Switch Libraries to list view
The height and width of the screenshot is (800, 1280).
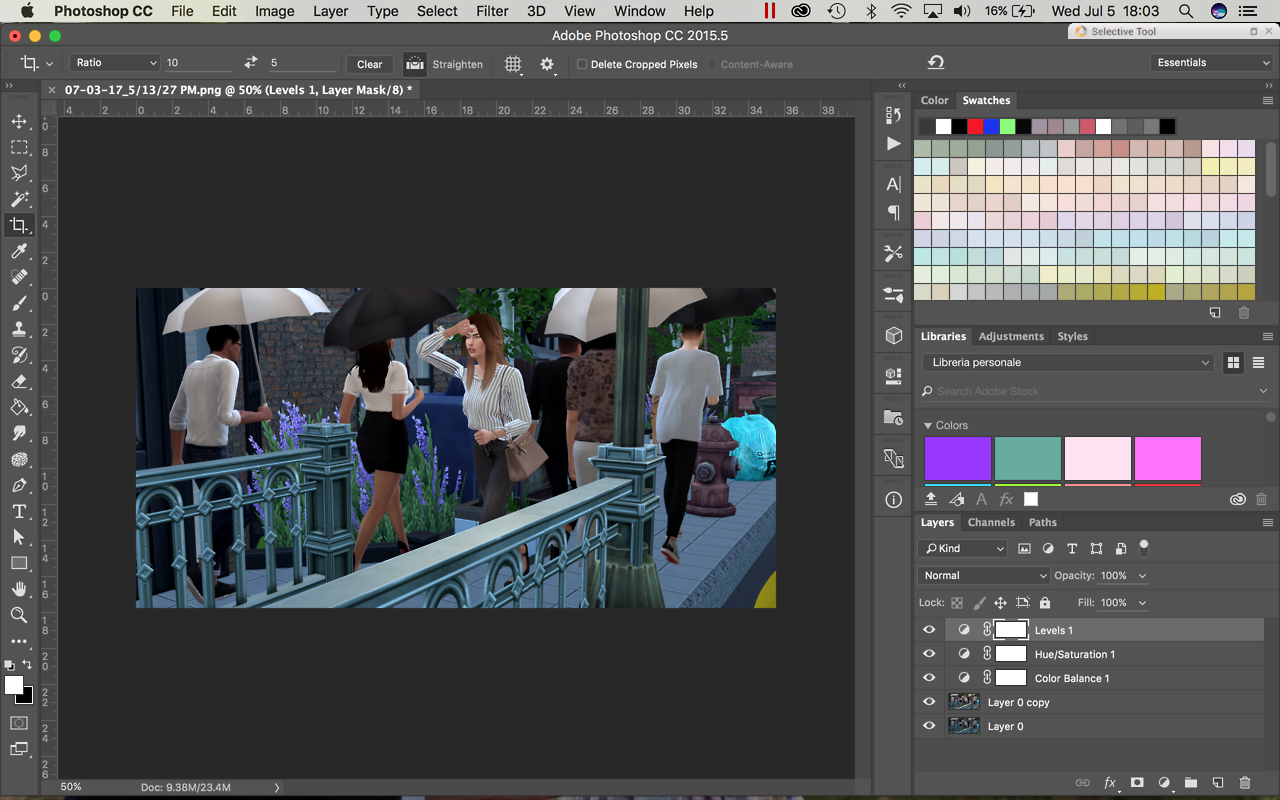pos(1258,363)
